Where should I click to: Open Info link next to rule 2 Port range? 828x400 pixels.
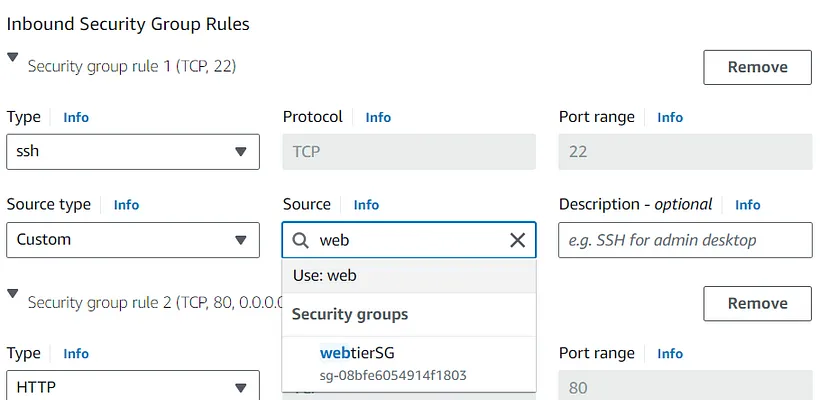pyautogui.click(x=670, y=353)
